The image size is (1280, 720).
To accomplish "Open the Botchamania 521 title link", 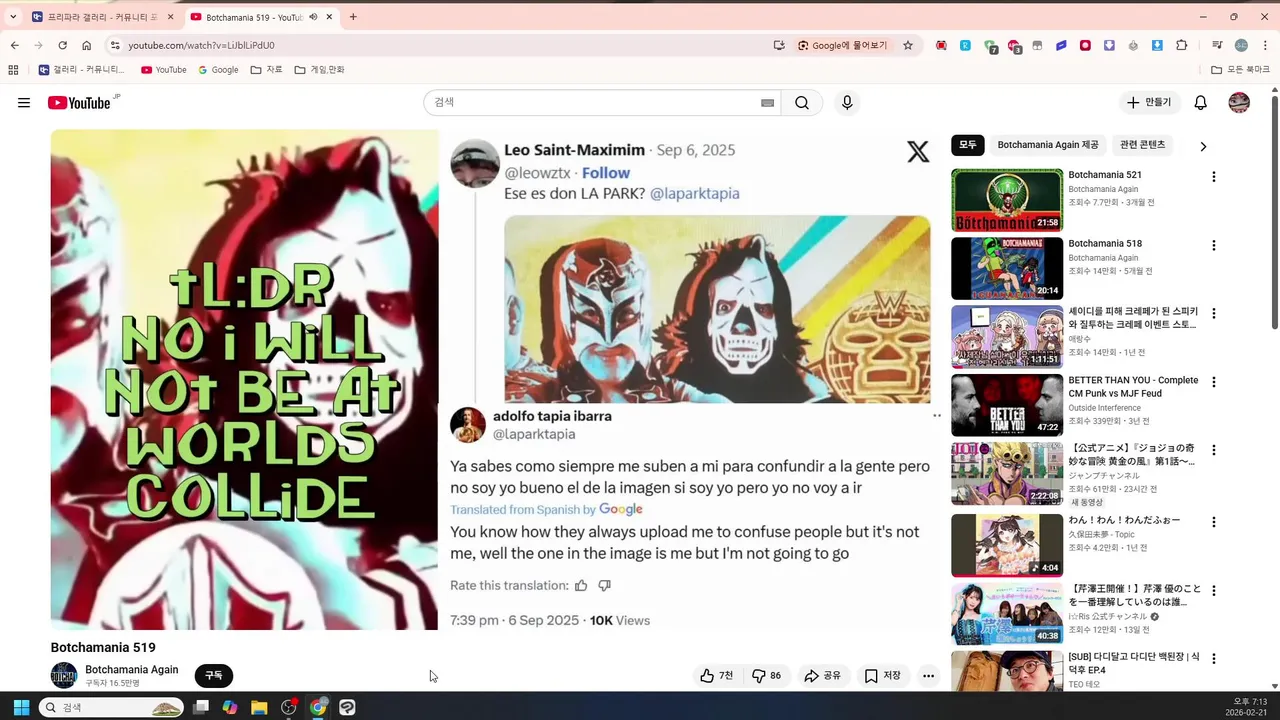I will click(x=1105, y=175).
